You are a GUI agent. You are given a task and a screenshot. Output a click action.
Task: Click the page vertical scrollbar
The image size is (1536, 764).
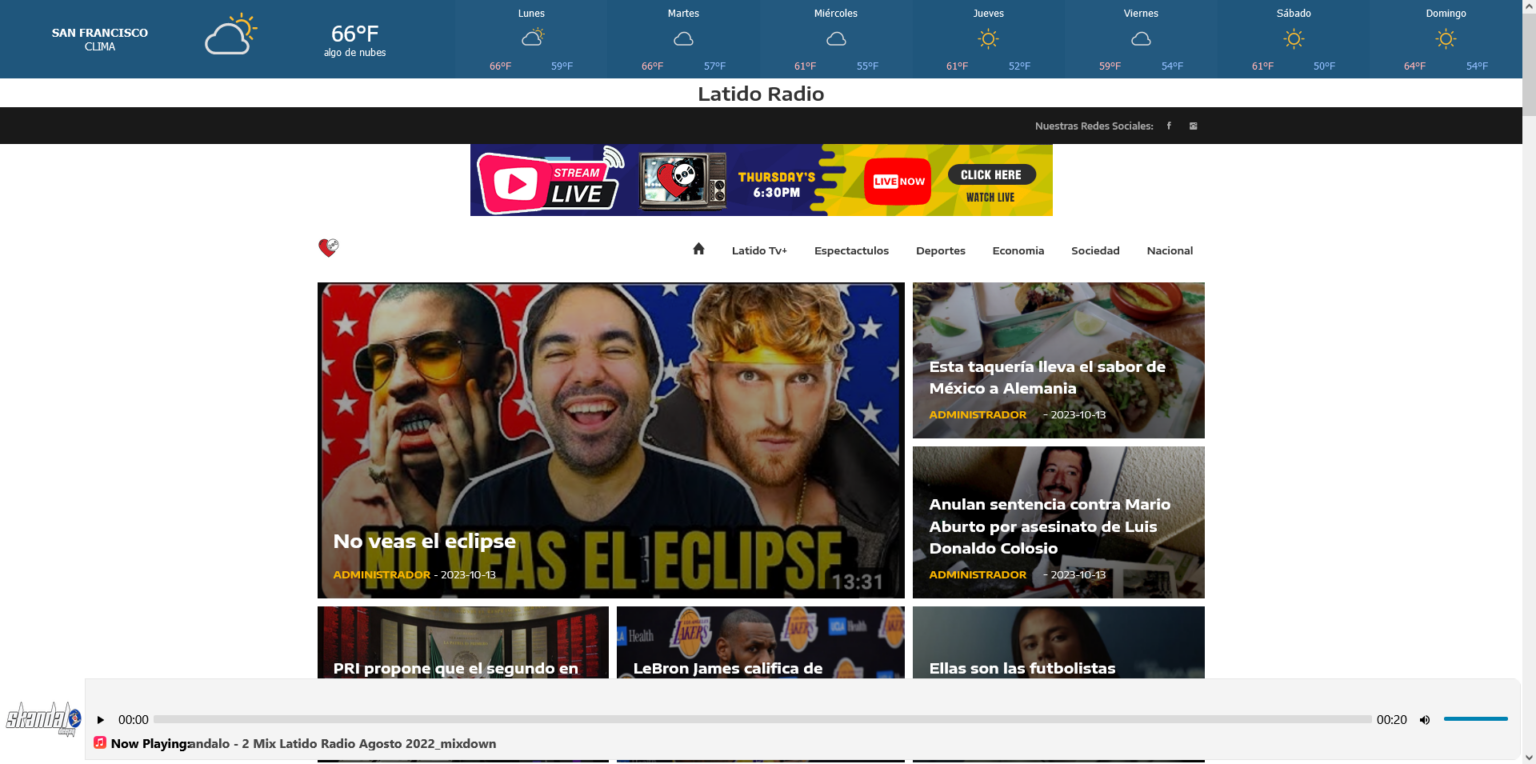point(1528,382)
